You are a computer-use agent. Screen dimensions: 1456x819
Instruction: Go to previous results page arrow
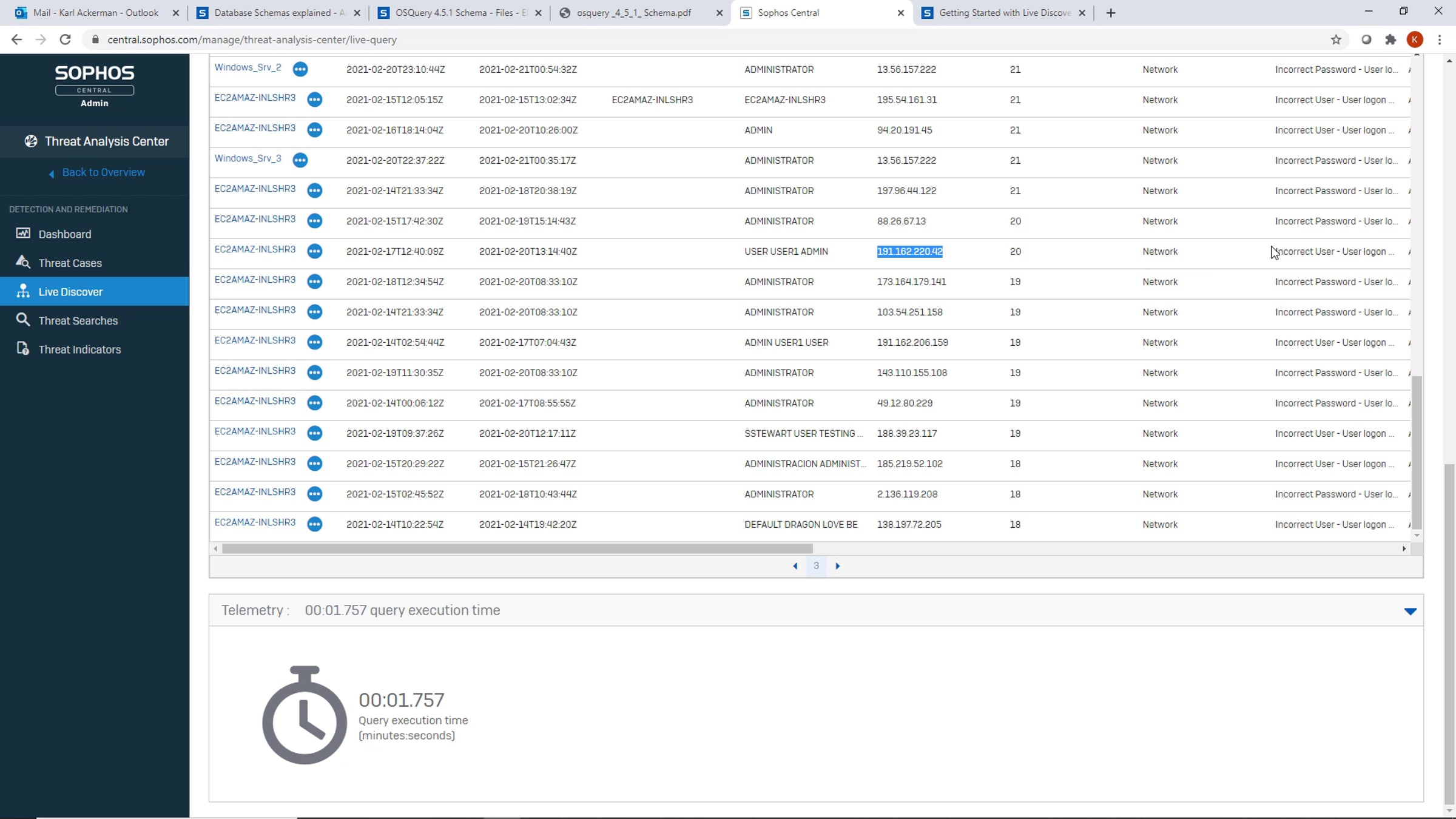(795, 566)
